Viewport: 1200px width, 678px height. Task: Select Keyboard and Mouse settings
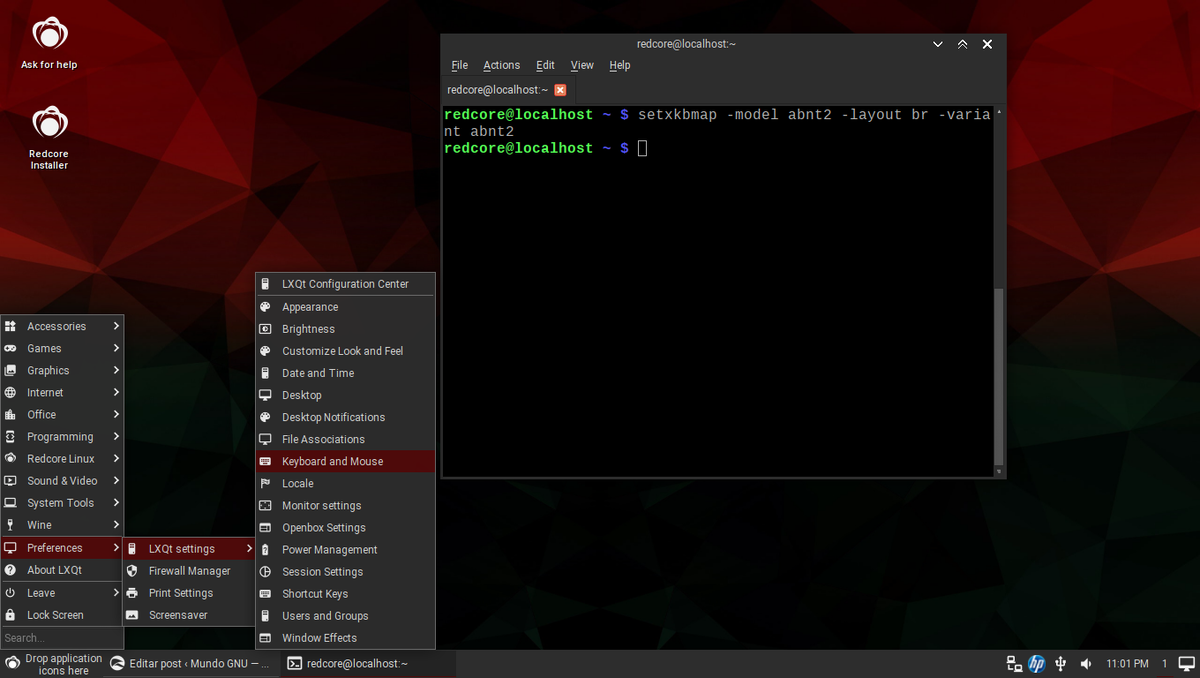pos(346,461)
